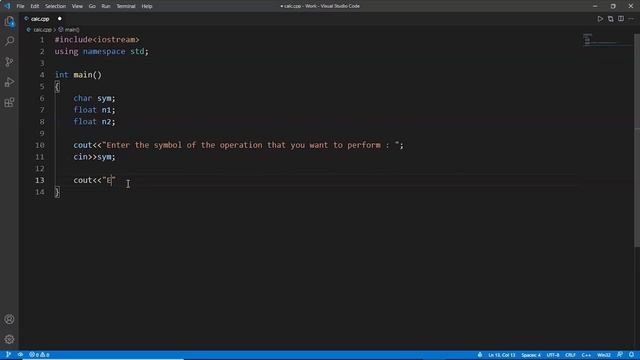Run the C++ file with the play button
The height and width of the screenshot is (360, 640).
[x=600, y=19]
